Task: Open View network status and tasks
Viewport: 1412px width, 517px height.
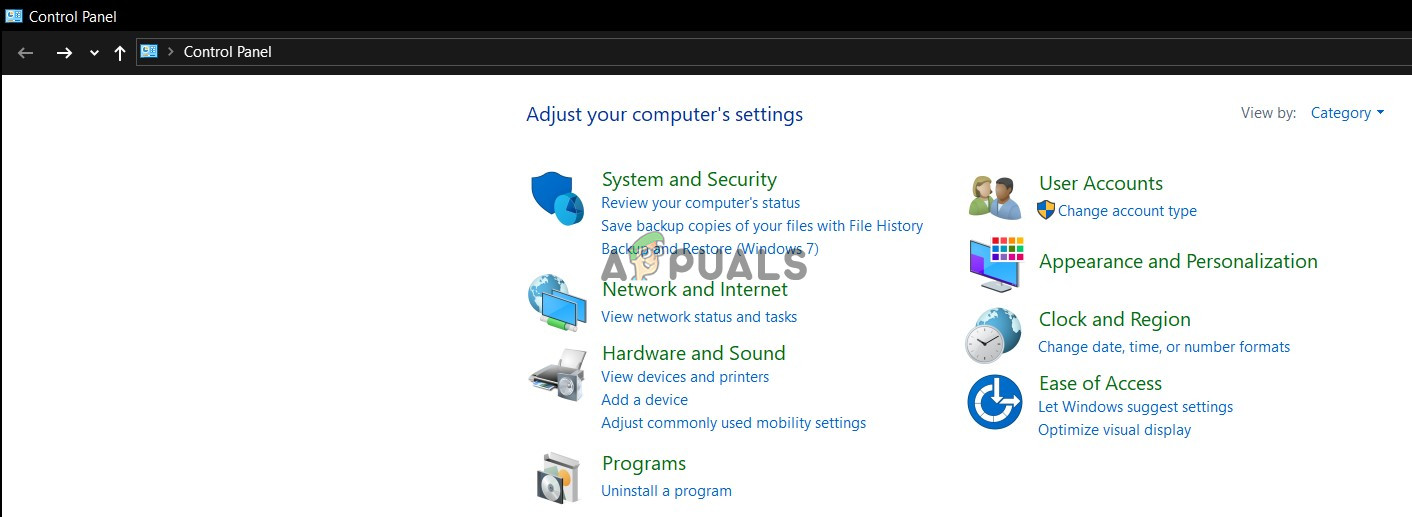Action: coord(699,317)
